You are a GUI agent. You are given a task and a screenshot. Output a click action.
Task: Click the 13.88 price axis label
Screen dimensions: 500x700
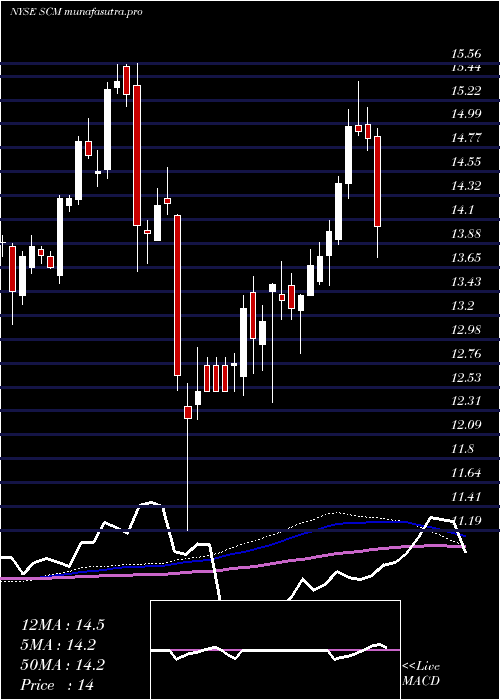tap(466, 234)
